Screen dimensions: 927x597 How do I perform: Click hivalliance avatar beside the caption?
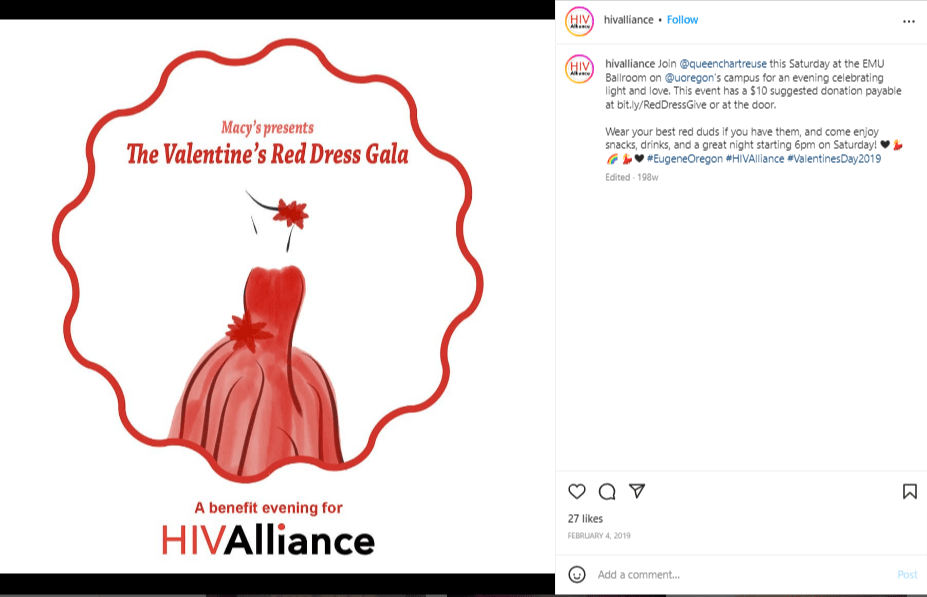coord(579,69)
